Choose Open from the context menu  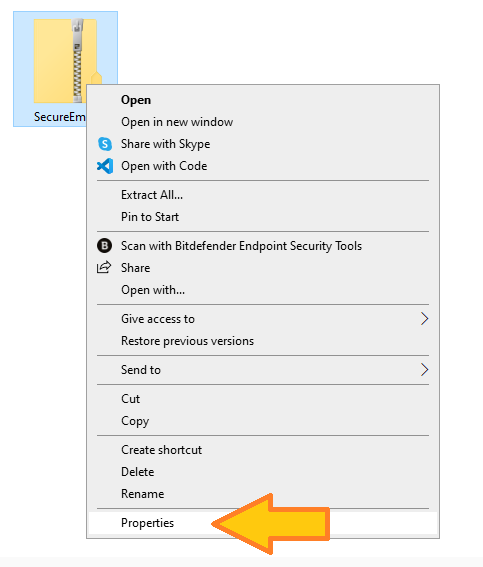coord(136,100)
